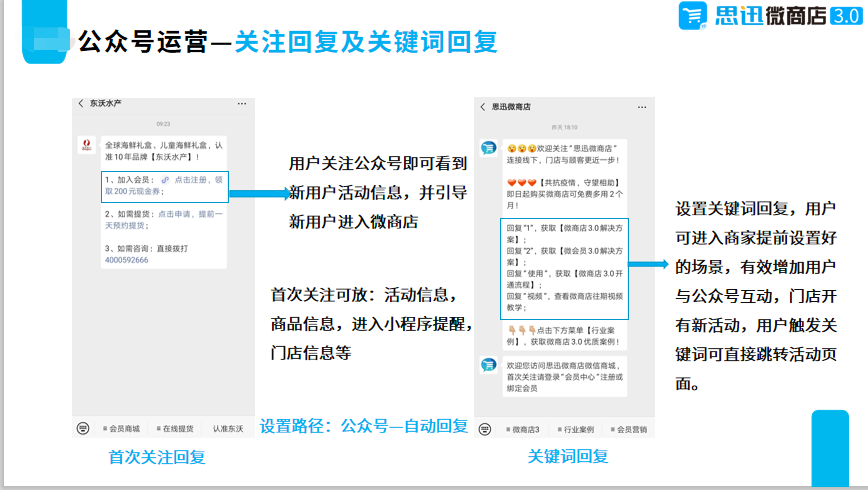Tap phone number 4000592666
The width and height of the screenshot is (868, 490).
(x=127, y=260)
